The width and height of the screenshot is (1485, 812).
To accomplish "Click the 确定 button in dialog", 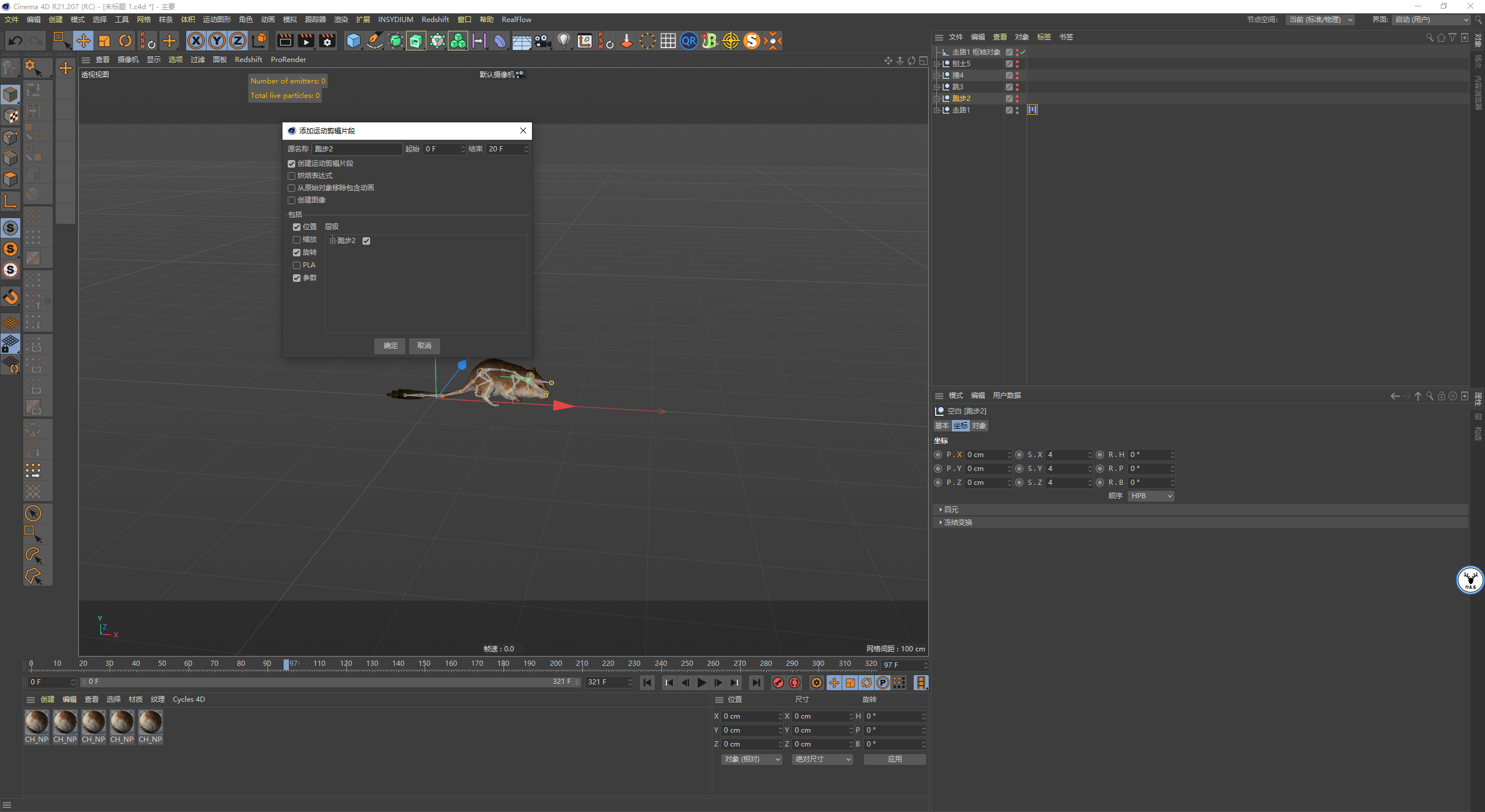I will 390,346.
